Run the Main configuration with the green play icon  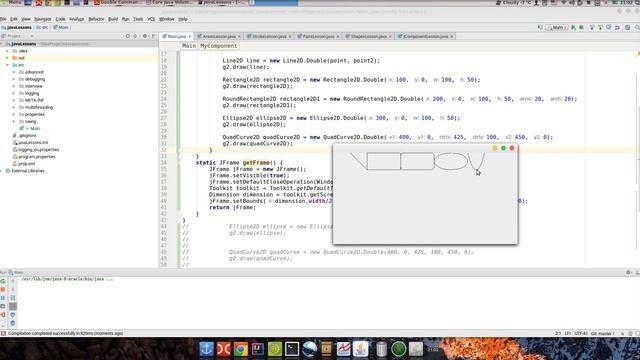(x=573, y=28)
